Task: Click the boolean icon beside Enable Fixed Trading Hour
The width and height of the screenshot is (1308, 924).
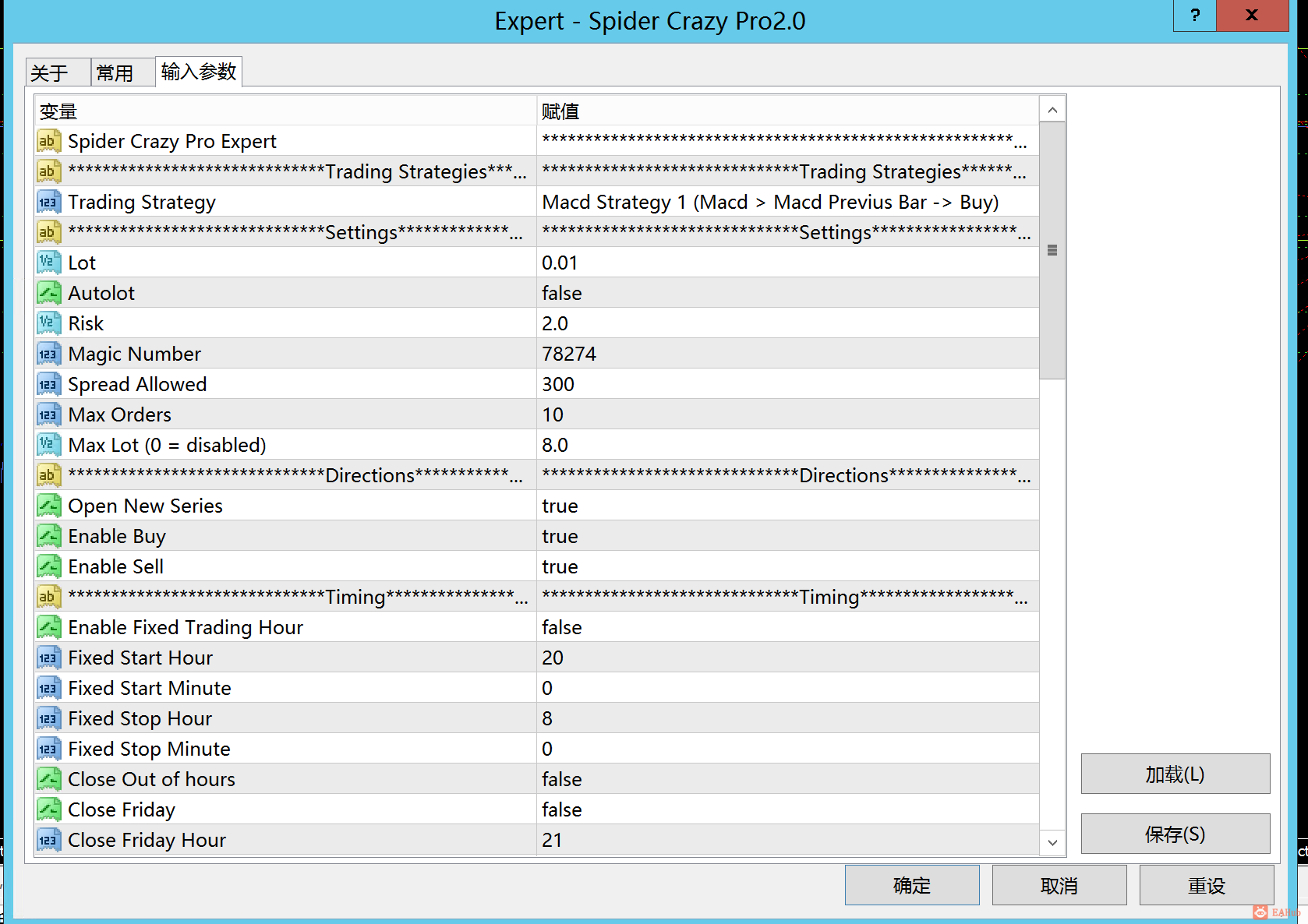Action: tap(48, 627)
